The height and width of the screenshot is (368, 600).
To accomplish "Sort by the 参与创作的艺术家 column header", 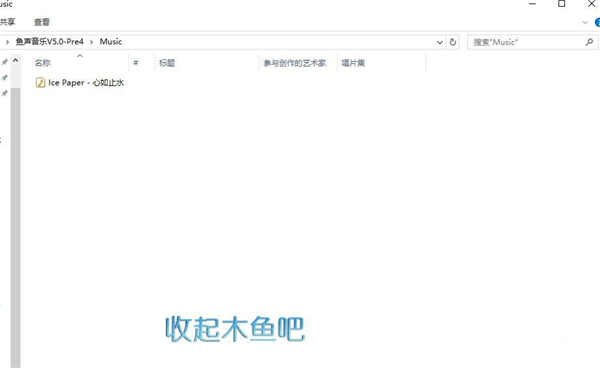I will tap(295, 63).
